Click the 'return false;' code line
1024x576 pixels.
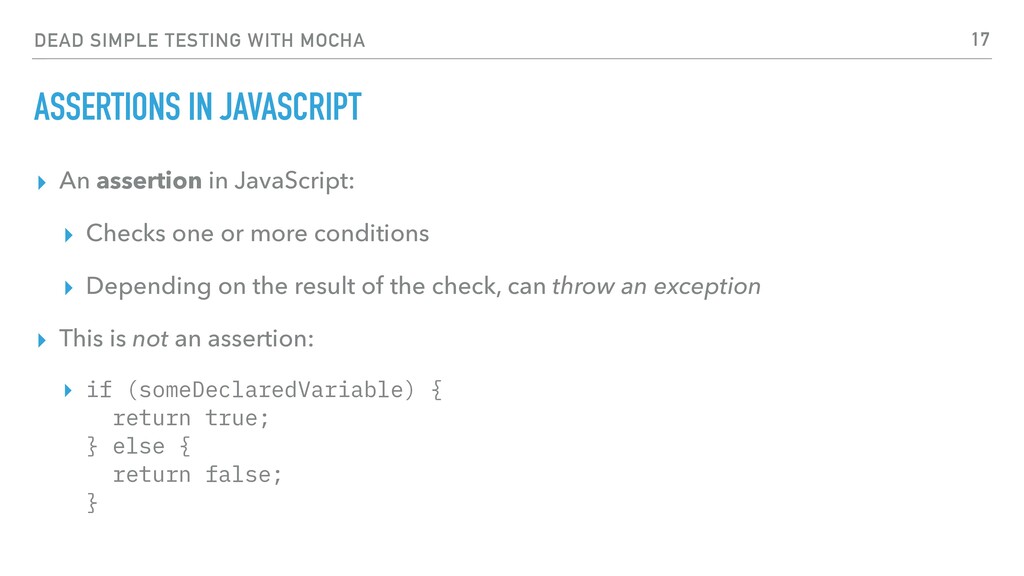click(x=197, y=475)
